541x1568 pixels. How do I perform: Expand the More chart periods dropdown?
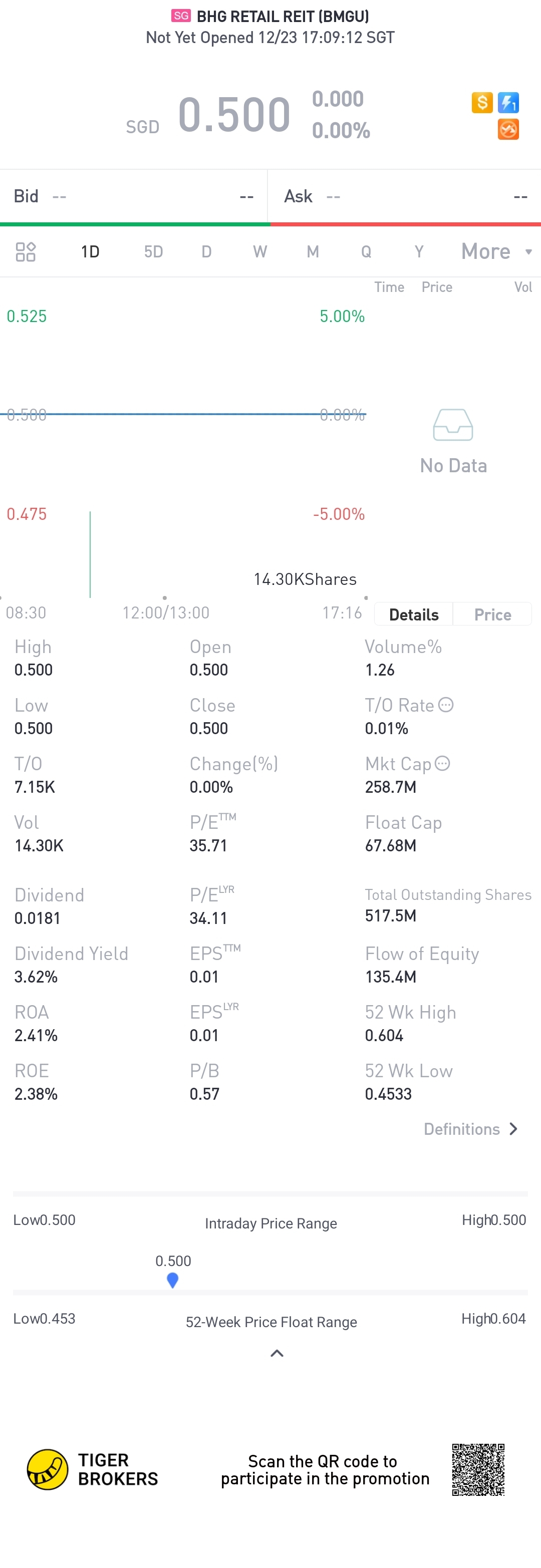click(496, 251)
